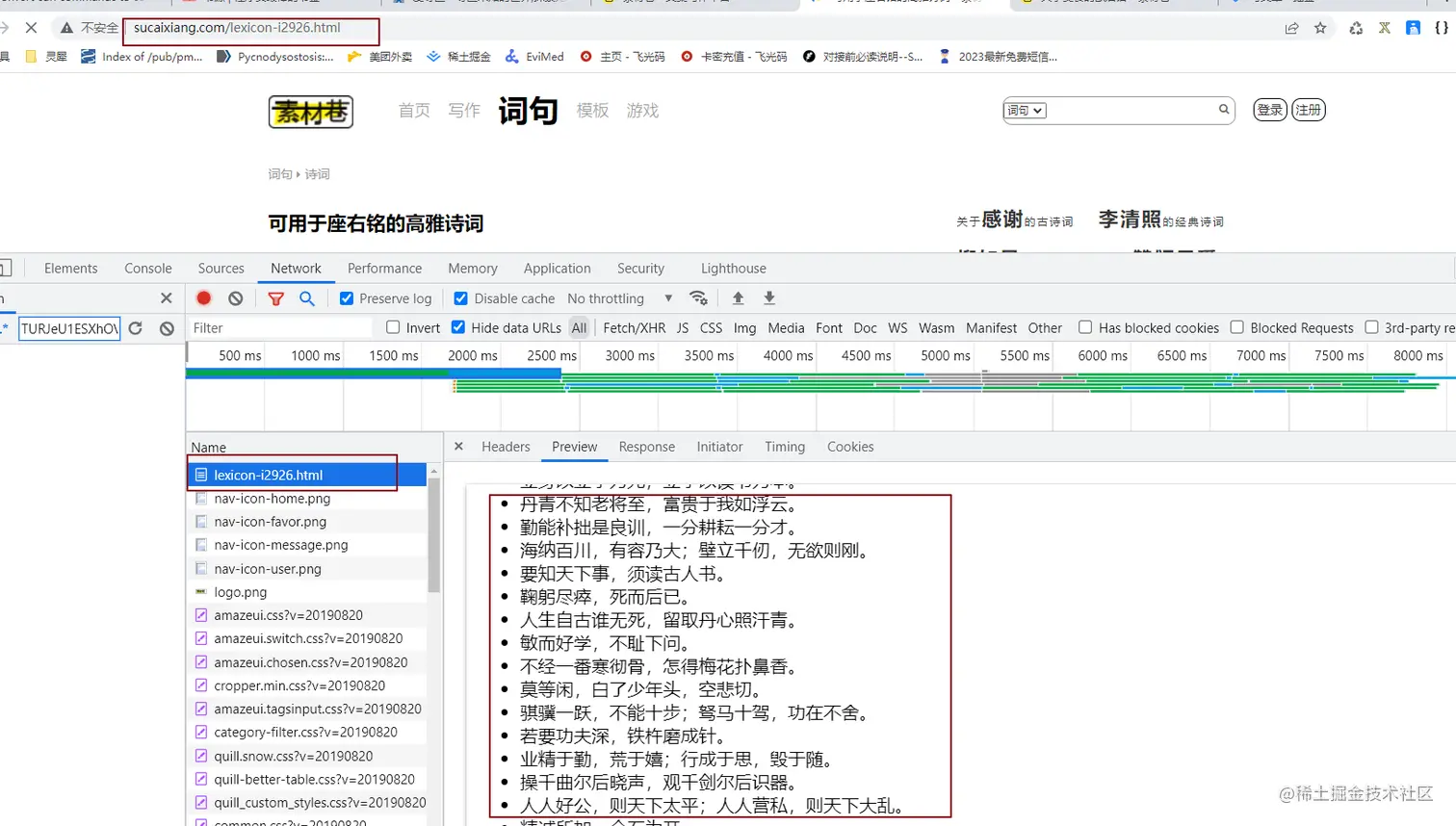Click the 素材巷 site logo
The width and height of the screenshot is (1456, 826).
click(x=311, y=112)
